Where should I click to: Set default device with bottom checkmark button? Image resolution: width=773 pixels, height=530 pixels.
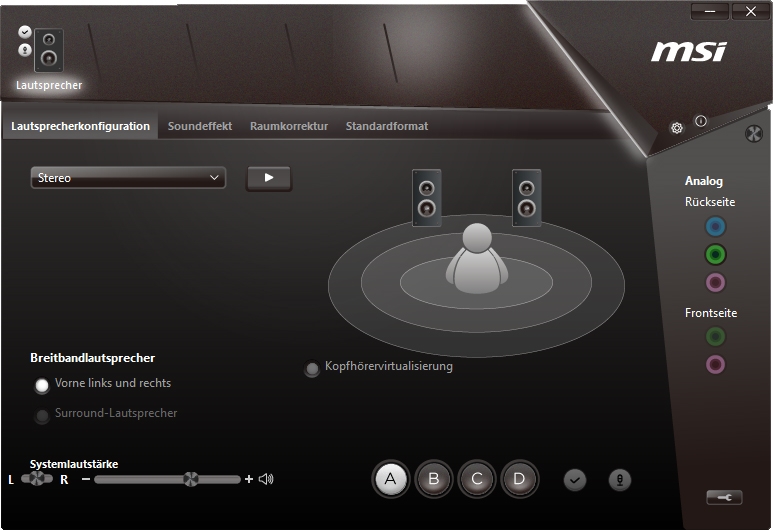point(575,480)
